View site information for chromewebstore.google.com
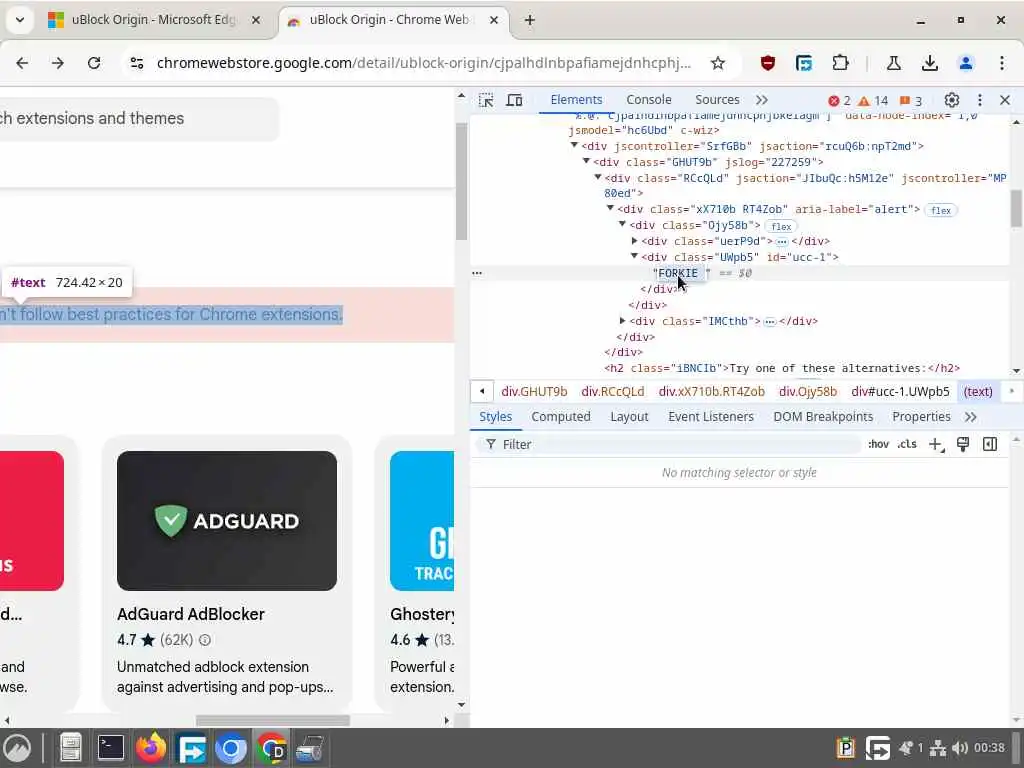 click(136, 63)
